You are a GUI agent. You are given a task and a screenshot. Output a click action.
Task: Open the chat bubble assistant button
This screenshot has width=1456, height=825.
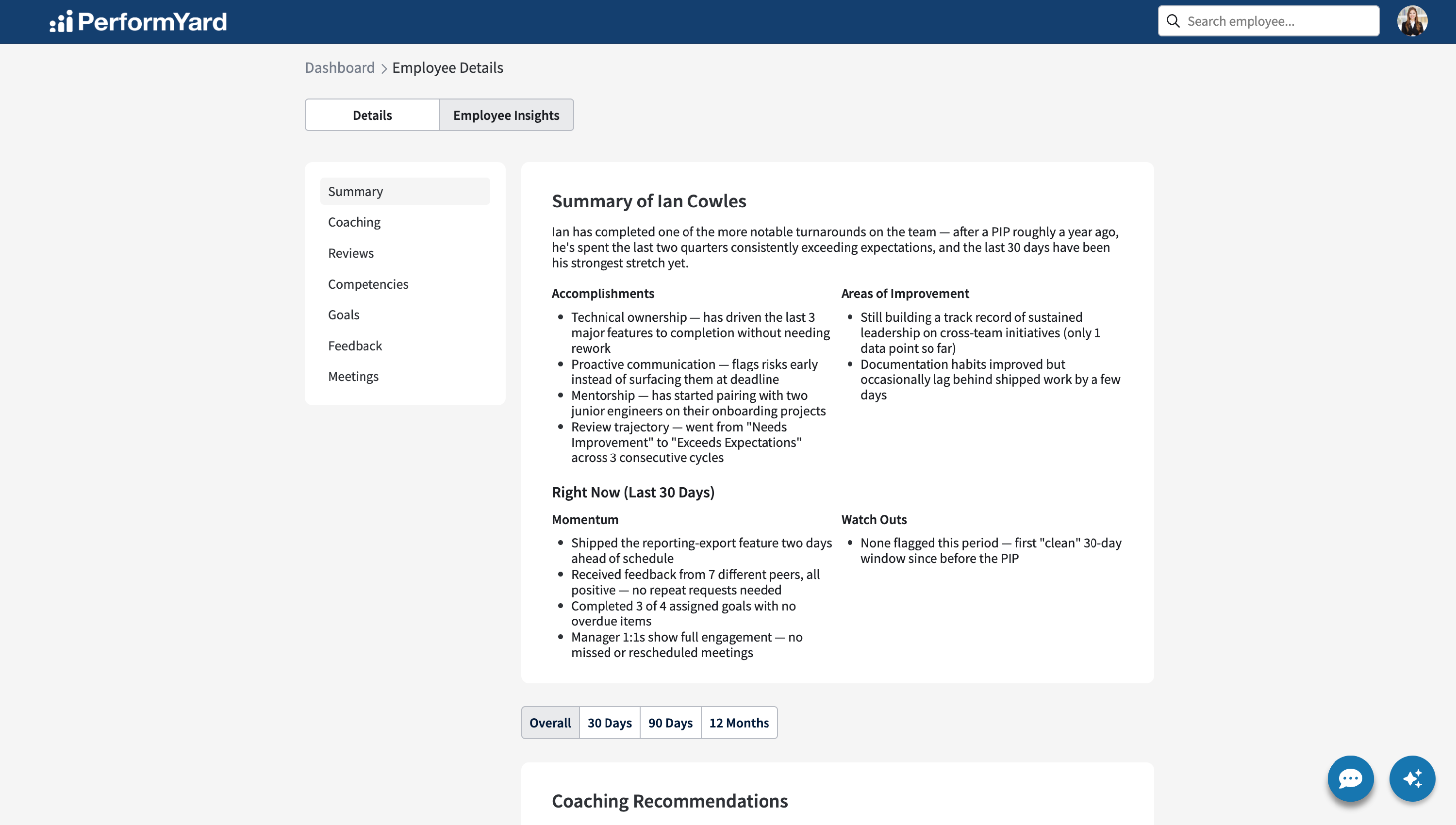(x=1350, y=778)
